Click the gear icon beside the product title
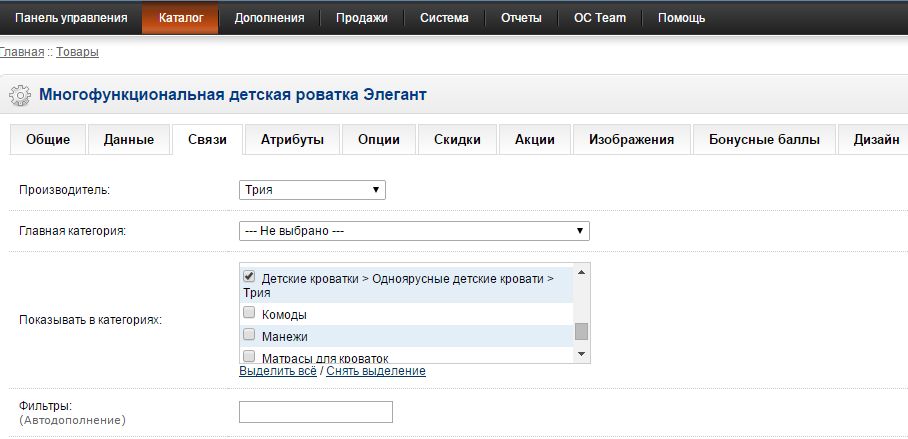Viewport: 908px width, 439px height. tap(19, 96)
